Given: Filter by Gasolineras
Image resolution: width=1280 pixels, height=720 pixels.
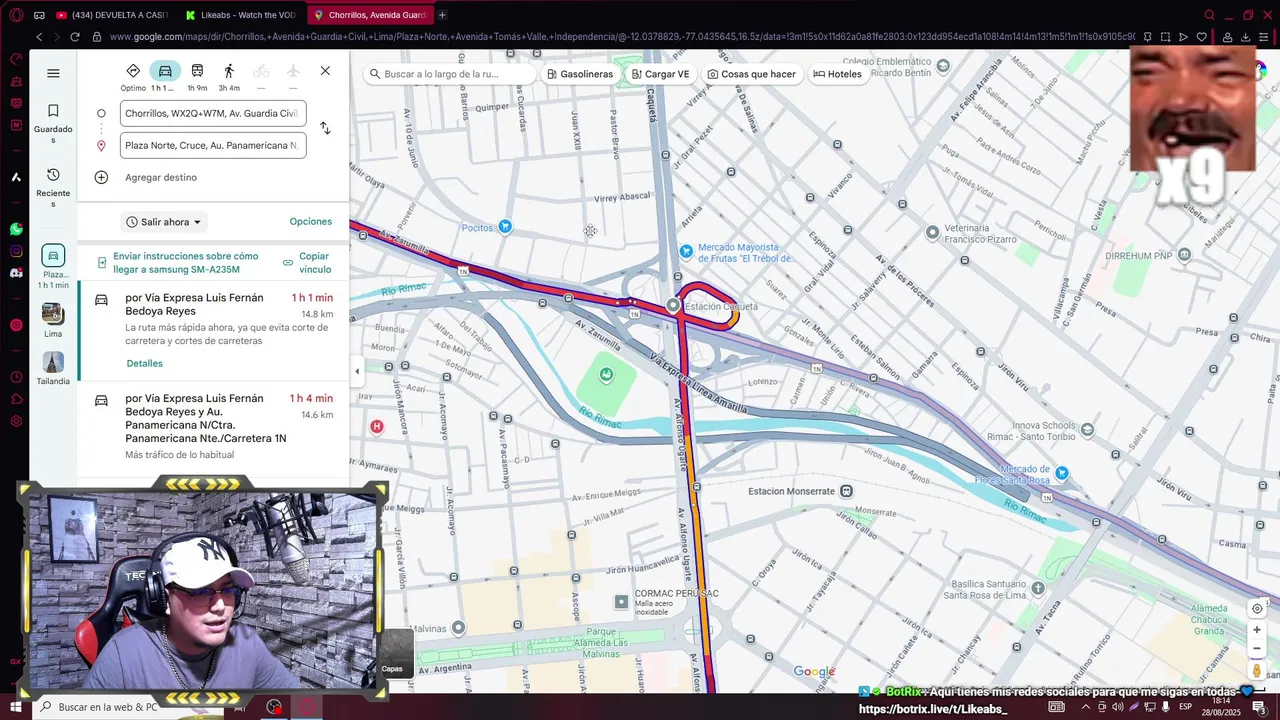Looking at the screenshot, I should point(580,74).
